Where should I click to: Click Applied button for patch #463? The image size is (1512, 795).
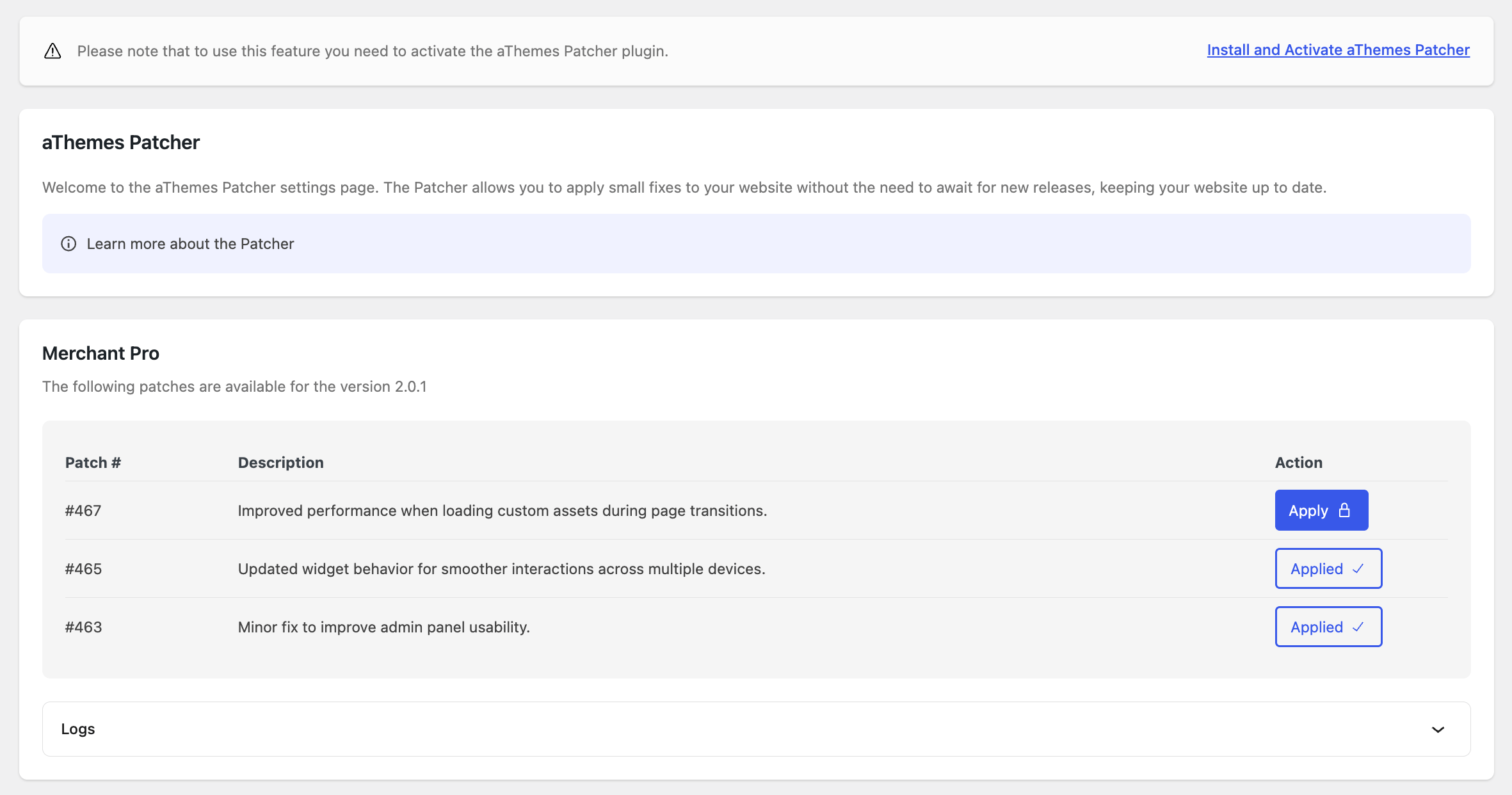coord(1328,627)
